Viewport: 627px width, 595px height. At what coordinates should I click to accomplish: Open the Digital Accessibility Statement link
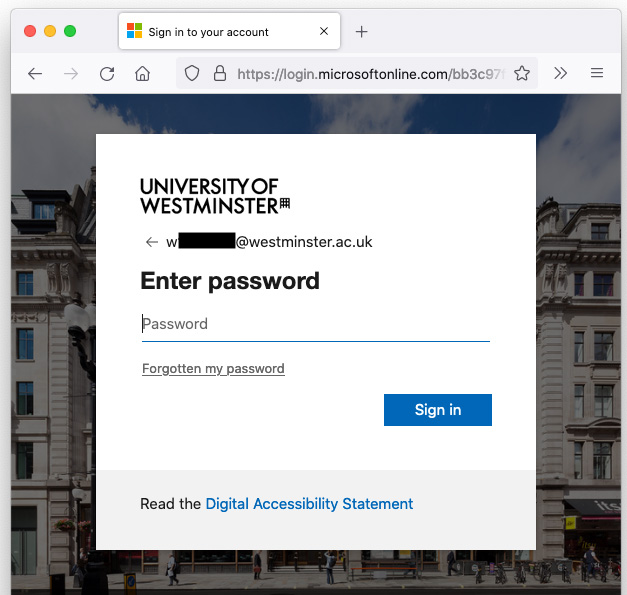click(309, 504)
